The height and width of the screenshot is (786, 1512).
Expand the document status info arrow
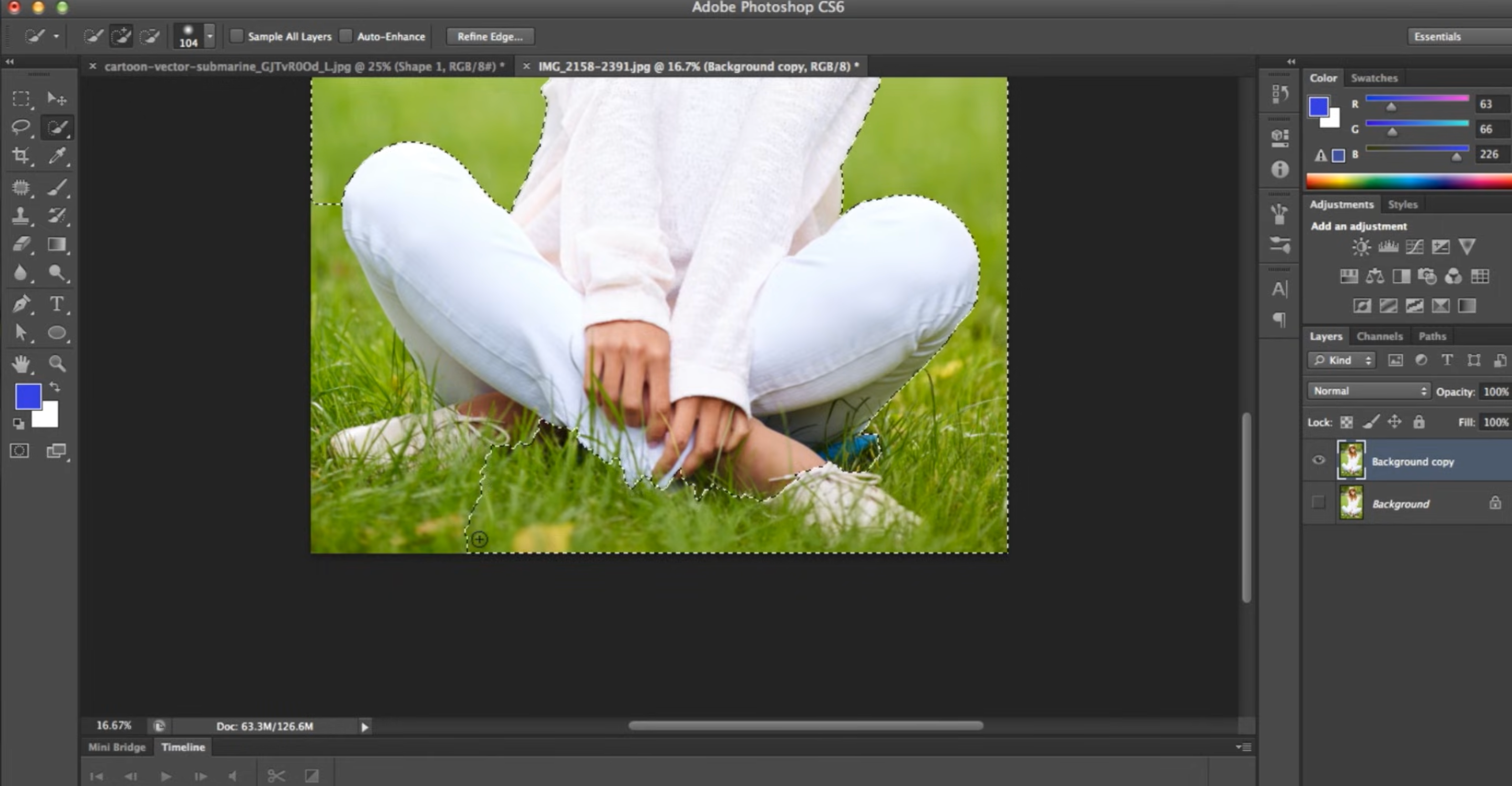(365, 727)
